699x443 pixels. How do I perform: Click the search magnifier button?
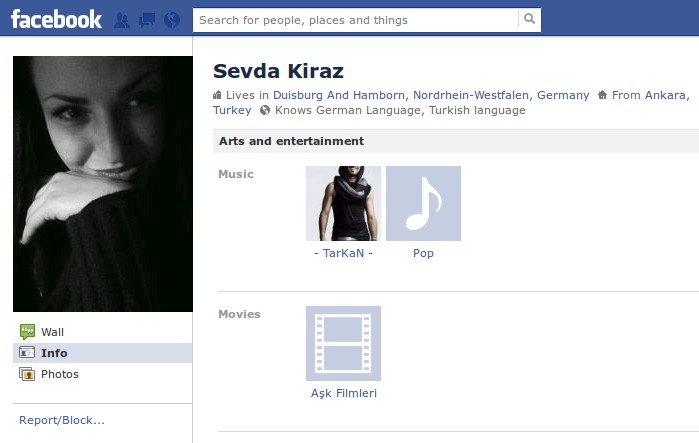529,19
